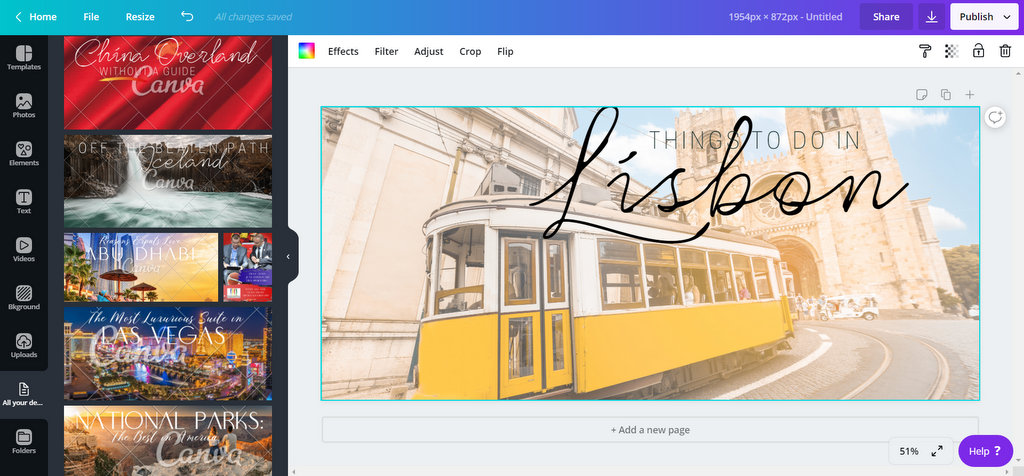
Task: Collapse the side panel with arrow handle
Action: (x=288, y=257)
